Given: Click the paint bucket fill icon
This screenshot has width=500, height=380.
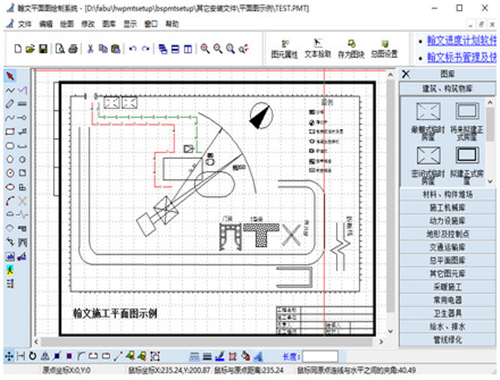Looking at the screenshot, I should (x=246, y=356).
